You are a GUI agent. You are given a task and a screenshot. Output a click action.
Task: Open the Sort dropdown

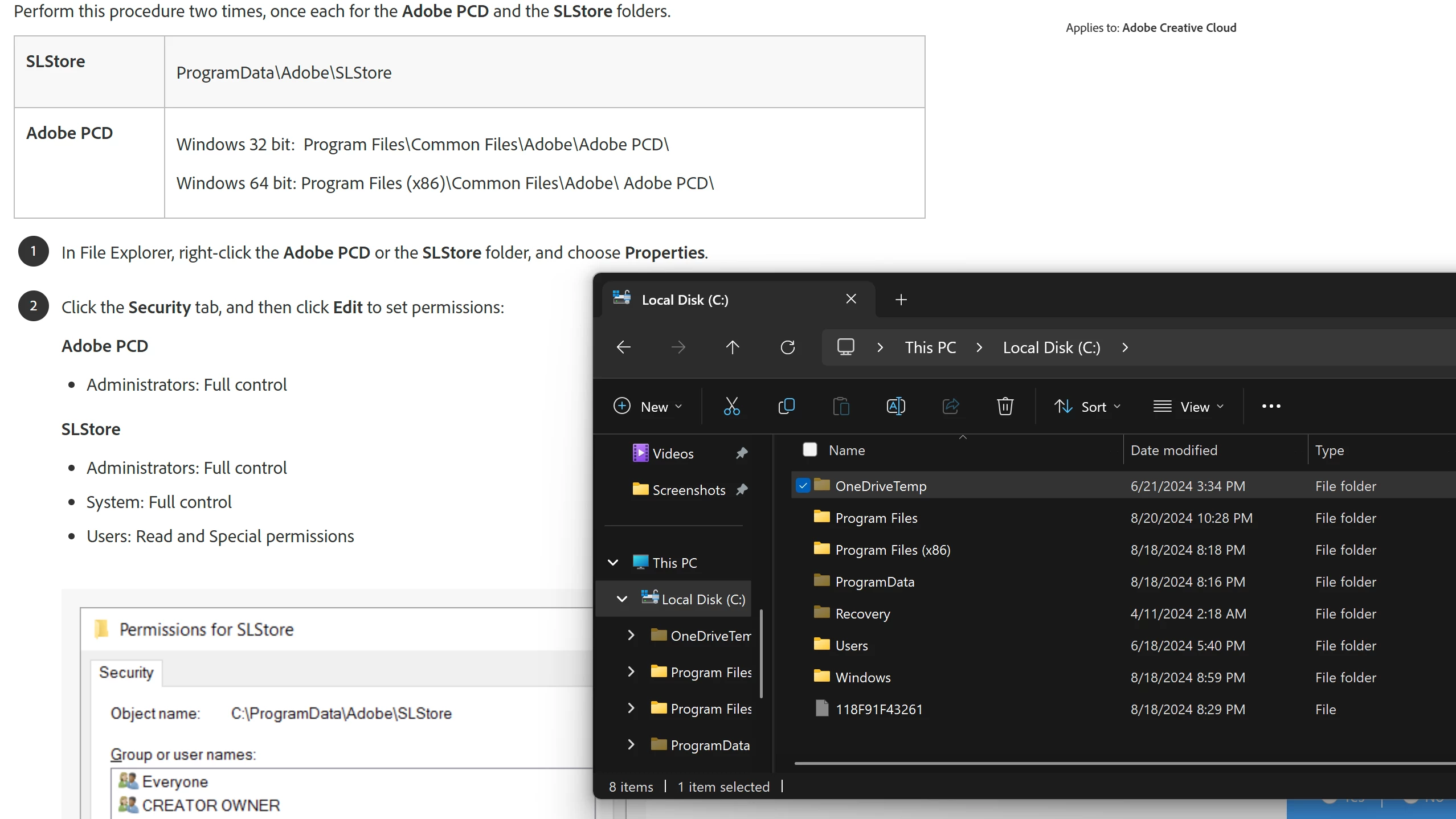(1087, 406)
